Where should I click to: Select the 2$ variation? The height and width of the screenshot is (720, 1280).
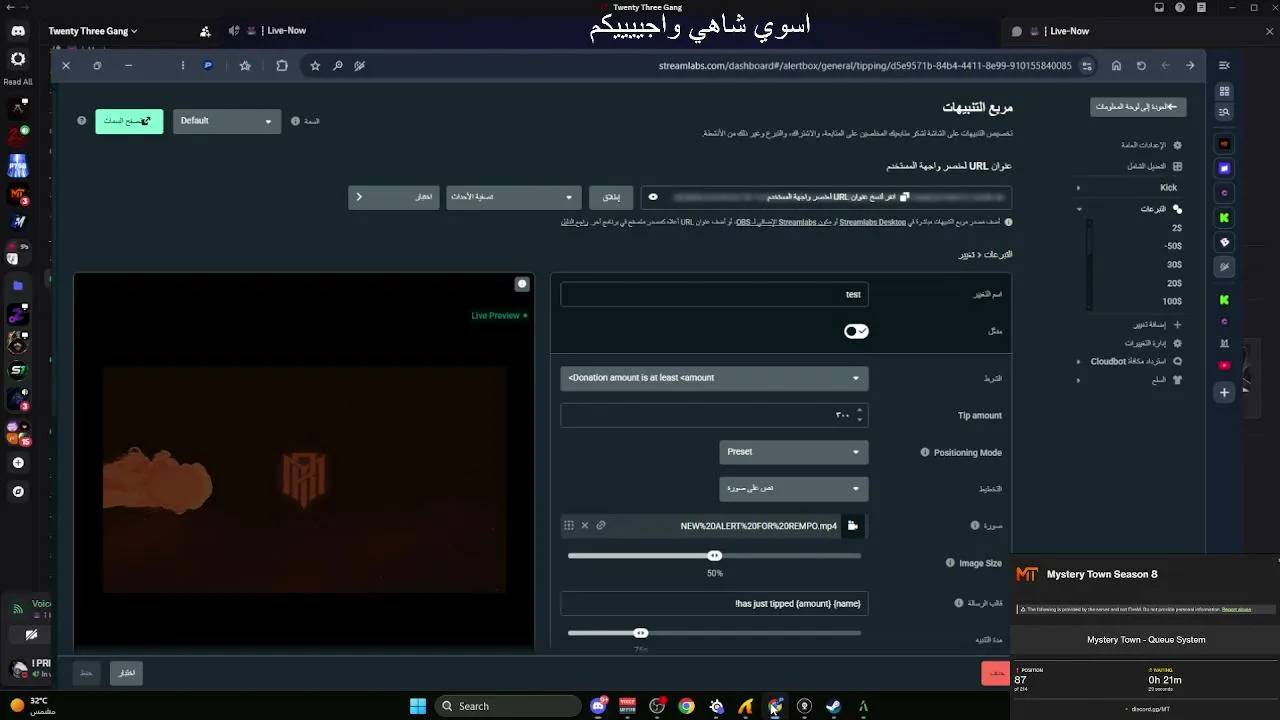pyautogui.click(x=1177, y=228)
